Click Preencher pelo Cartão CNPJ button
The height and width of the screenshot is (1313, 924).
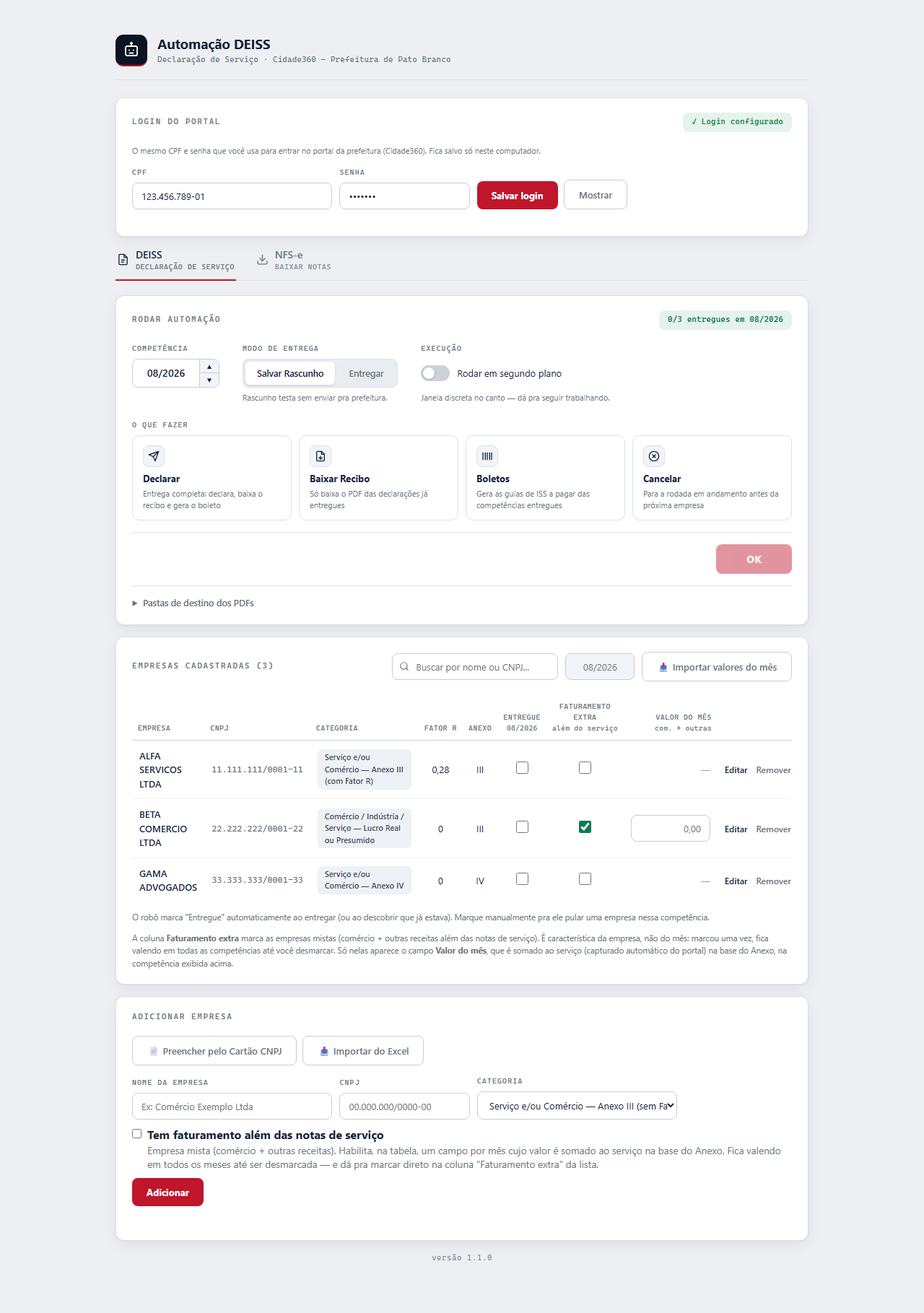[214, 1051]
